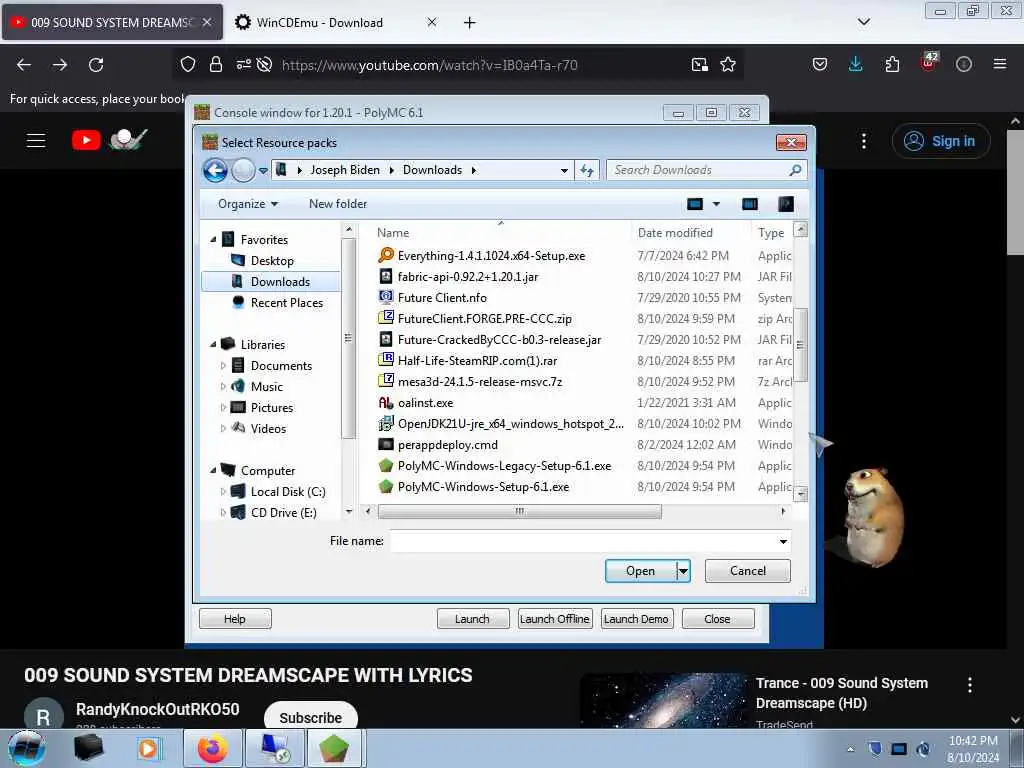Click New folder in dialog toolbar
This screenshot has height=768, width=1024.
(x=338, y=204)
